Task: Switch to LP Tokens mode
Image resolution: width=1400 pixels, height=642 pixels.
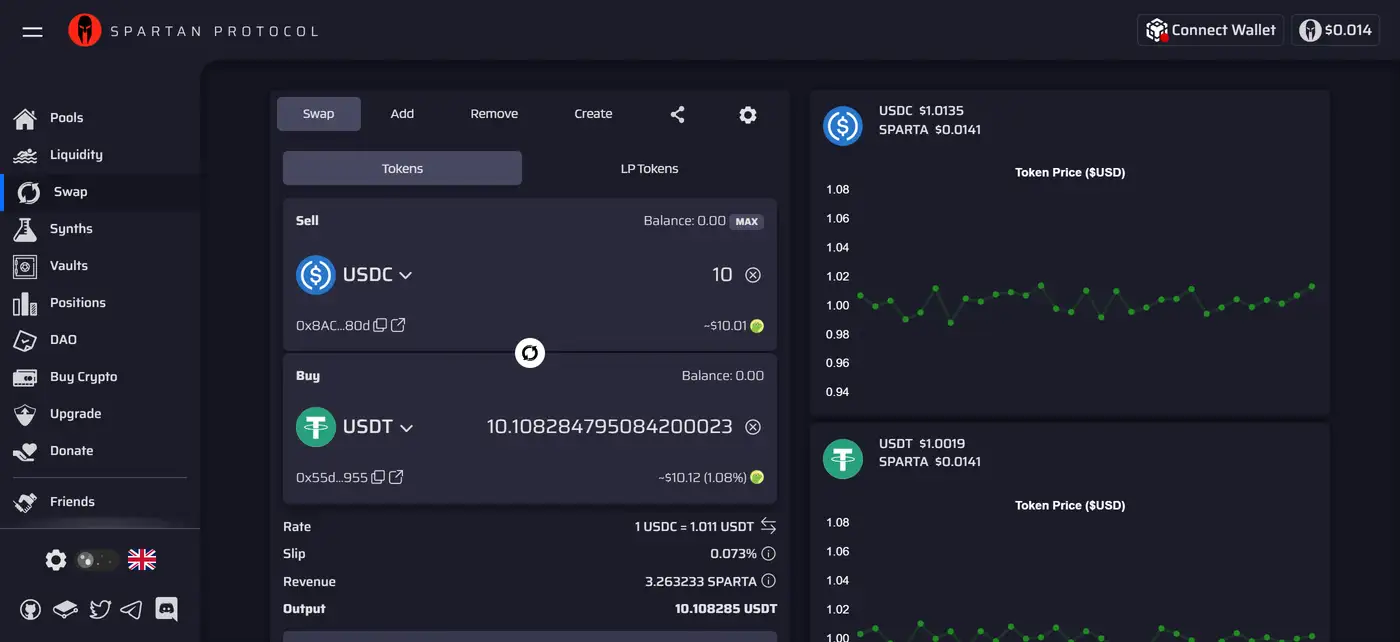Action: click(649, 169)
